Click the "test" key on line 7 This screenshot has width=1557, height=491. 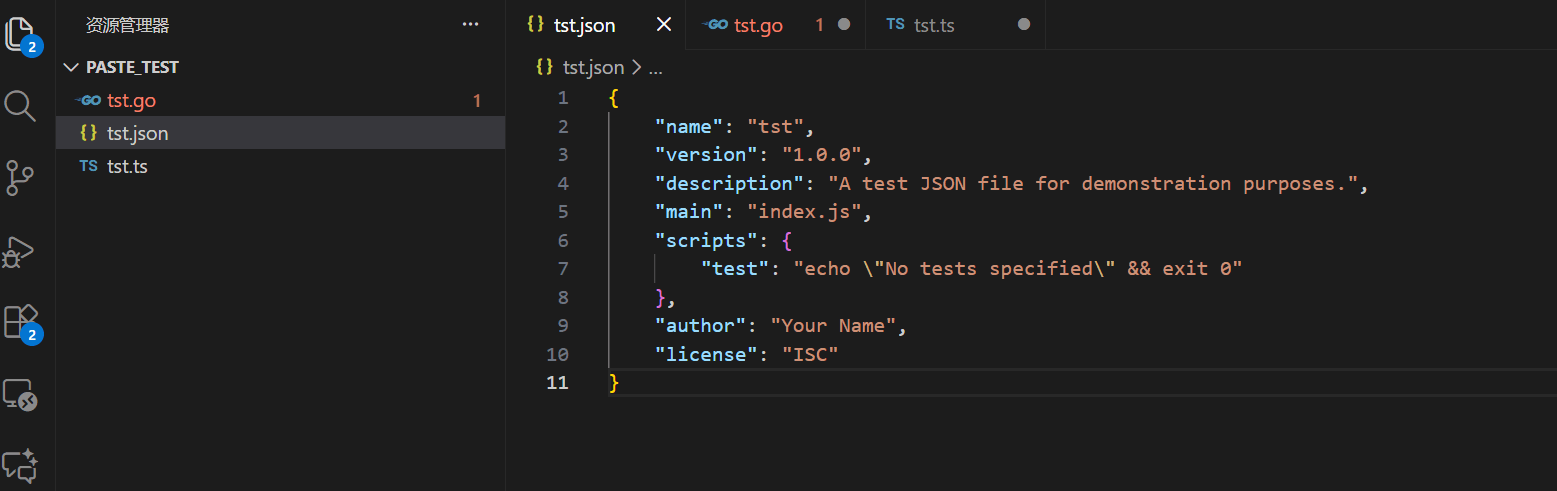pyautogui.click(x=735, y=269)
